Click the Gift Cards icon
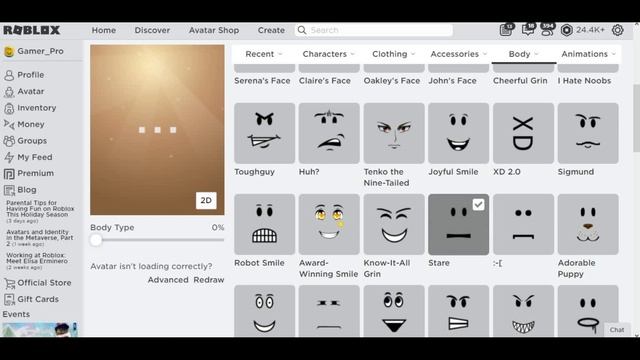640x360 pixels. (x=9, y=299)
